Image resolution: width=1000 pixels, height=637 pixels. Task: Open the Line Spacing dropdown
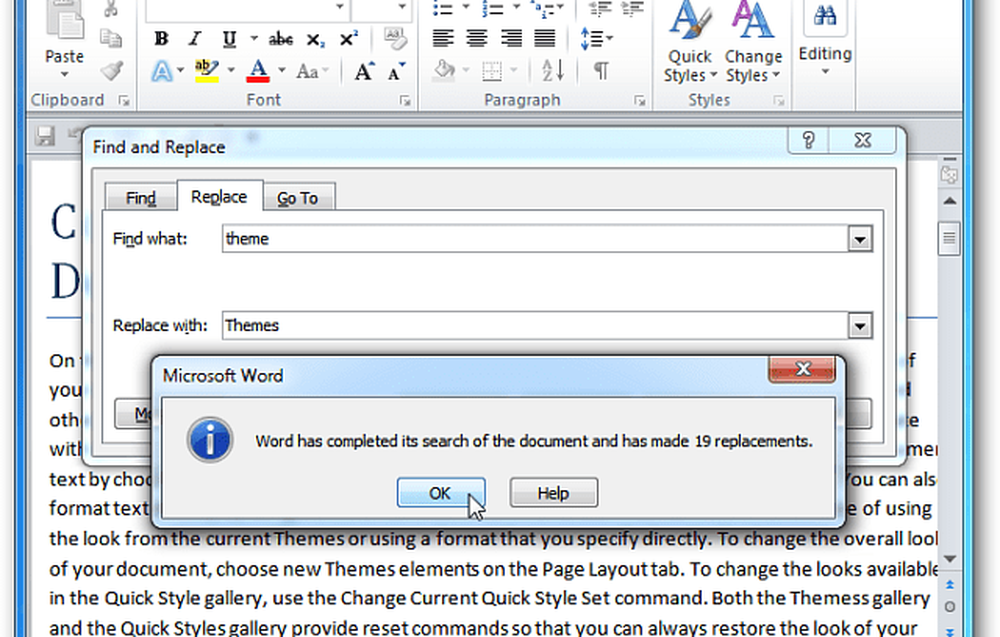(x=597, y=39)
